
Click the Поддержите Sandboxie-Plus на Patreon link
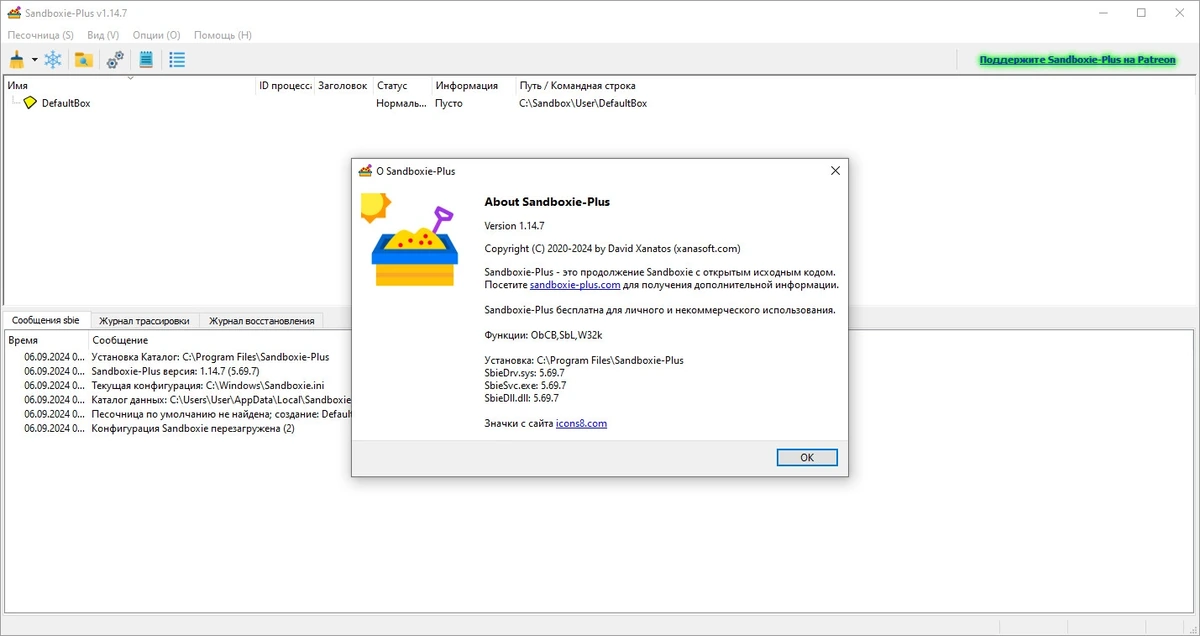1078,60
